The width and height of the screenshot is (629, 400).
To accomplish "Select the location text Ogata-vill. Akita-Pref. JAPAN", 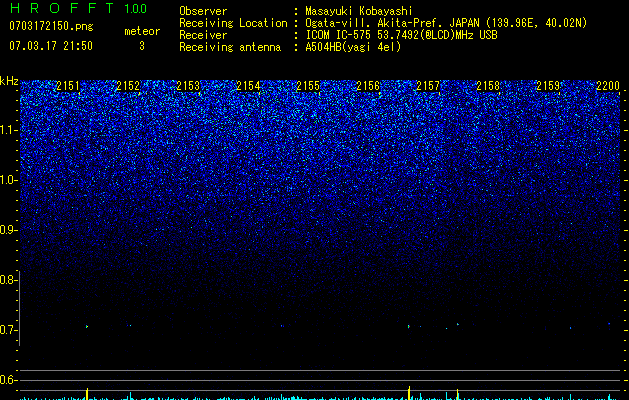I will (x=392, y=23).
